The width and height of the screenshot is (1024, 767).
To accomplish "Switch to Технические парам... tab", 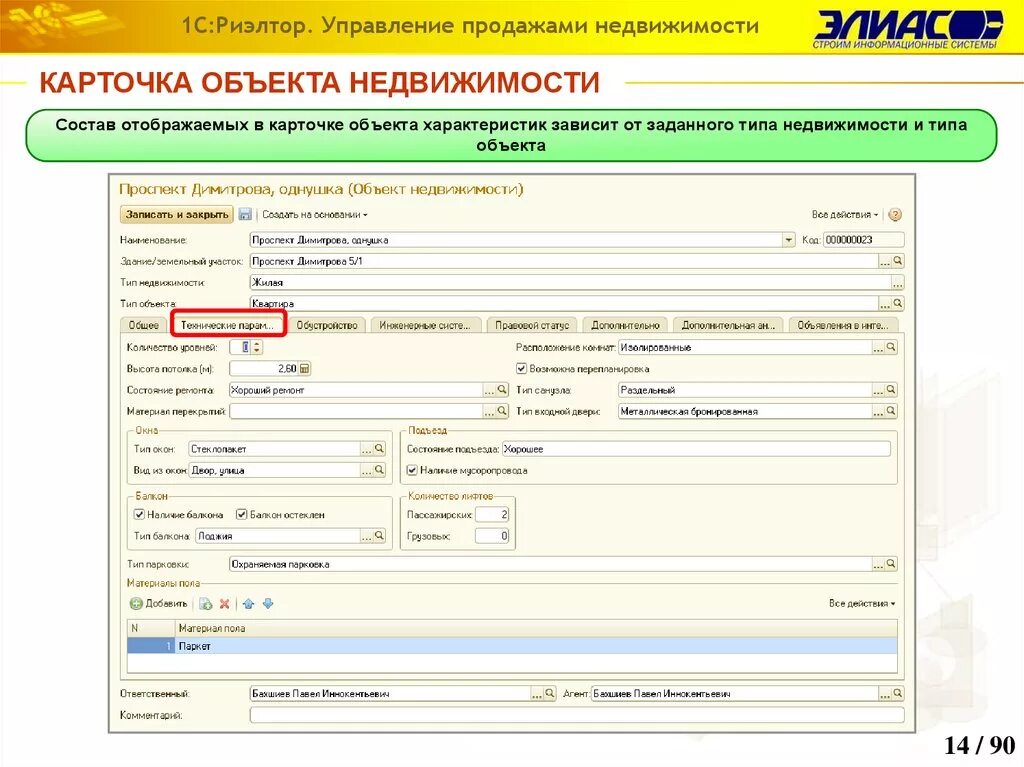I will 227,325.
